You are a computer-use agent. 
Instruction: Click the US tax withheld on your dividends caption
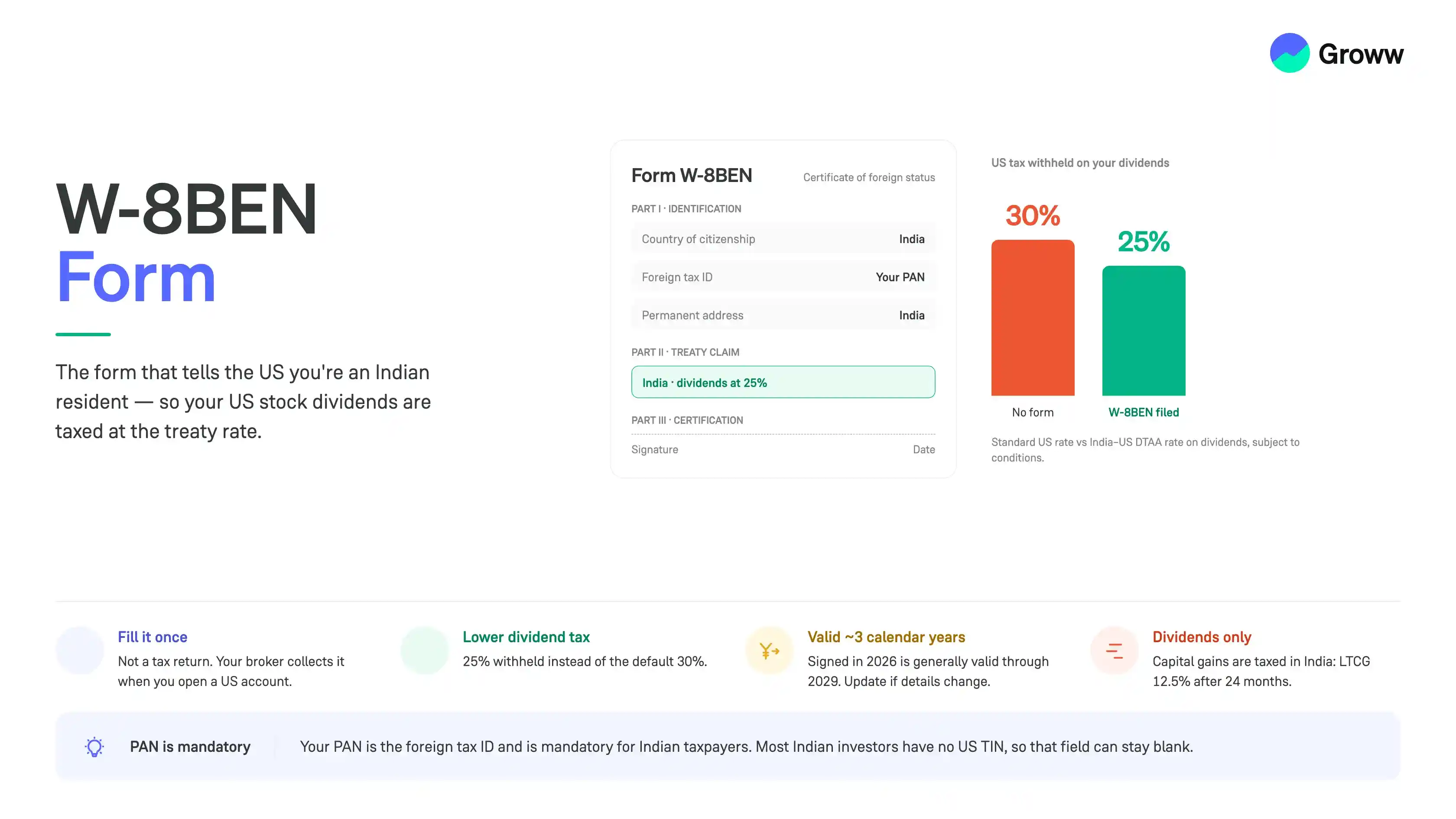pos(1080,163)
